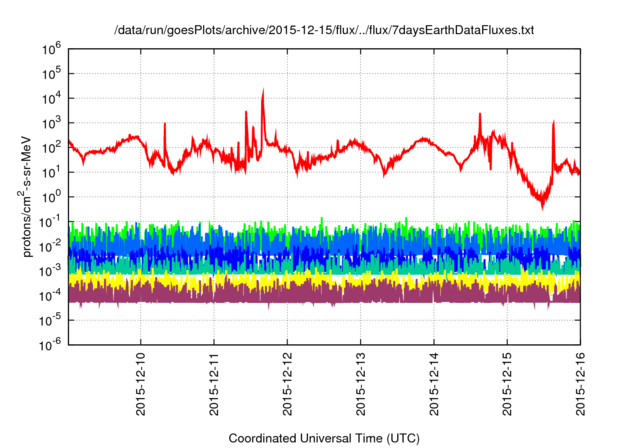
Task: Click the 10^6 y-axis tick label
Action: click(x=51, y=49)
